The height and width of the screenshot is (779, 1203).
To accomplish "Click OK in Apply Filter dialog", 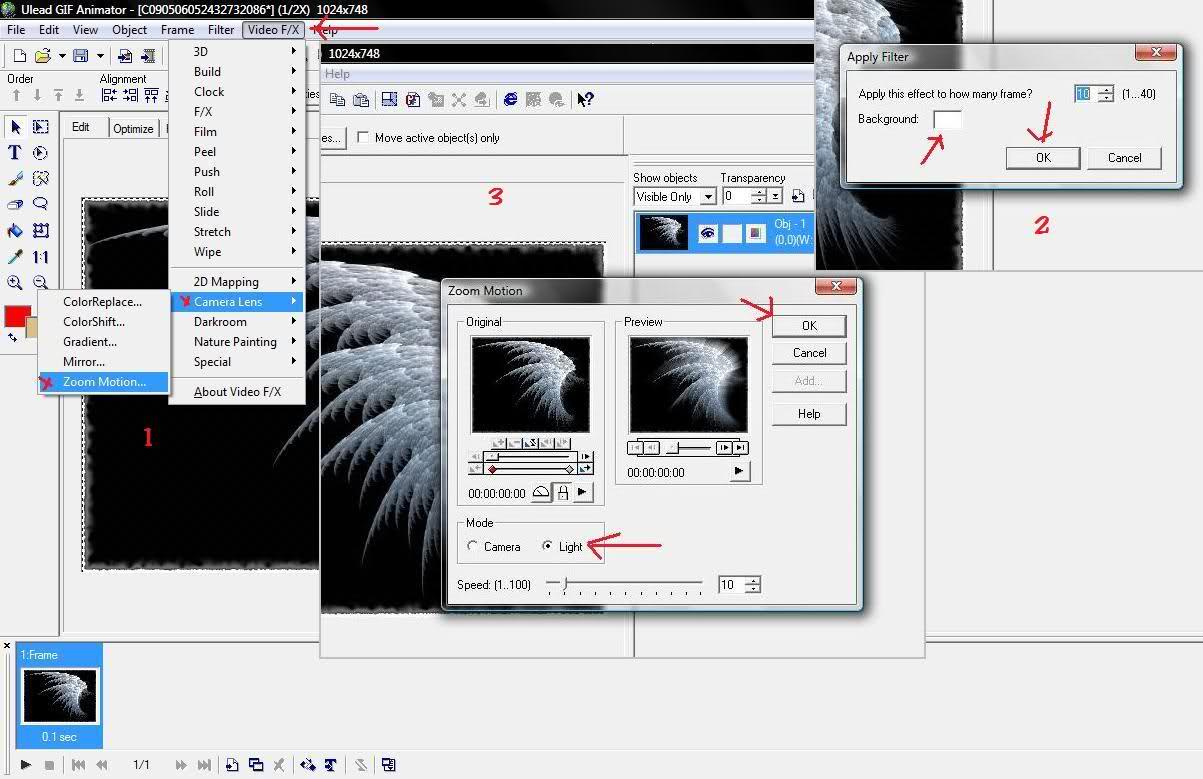I will (x=1043, y=157).
